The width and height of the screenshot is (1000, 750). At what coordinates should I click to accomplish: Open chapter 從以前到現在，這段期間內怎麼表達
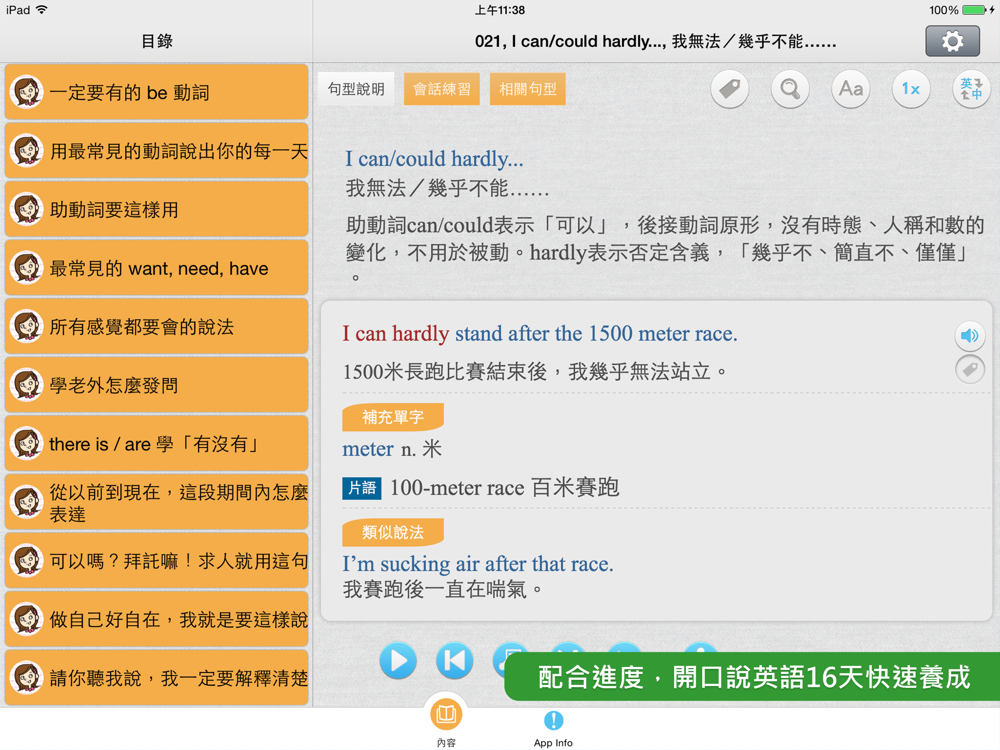pos(156,503)
